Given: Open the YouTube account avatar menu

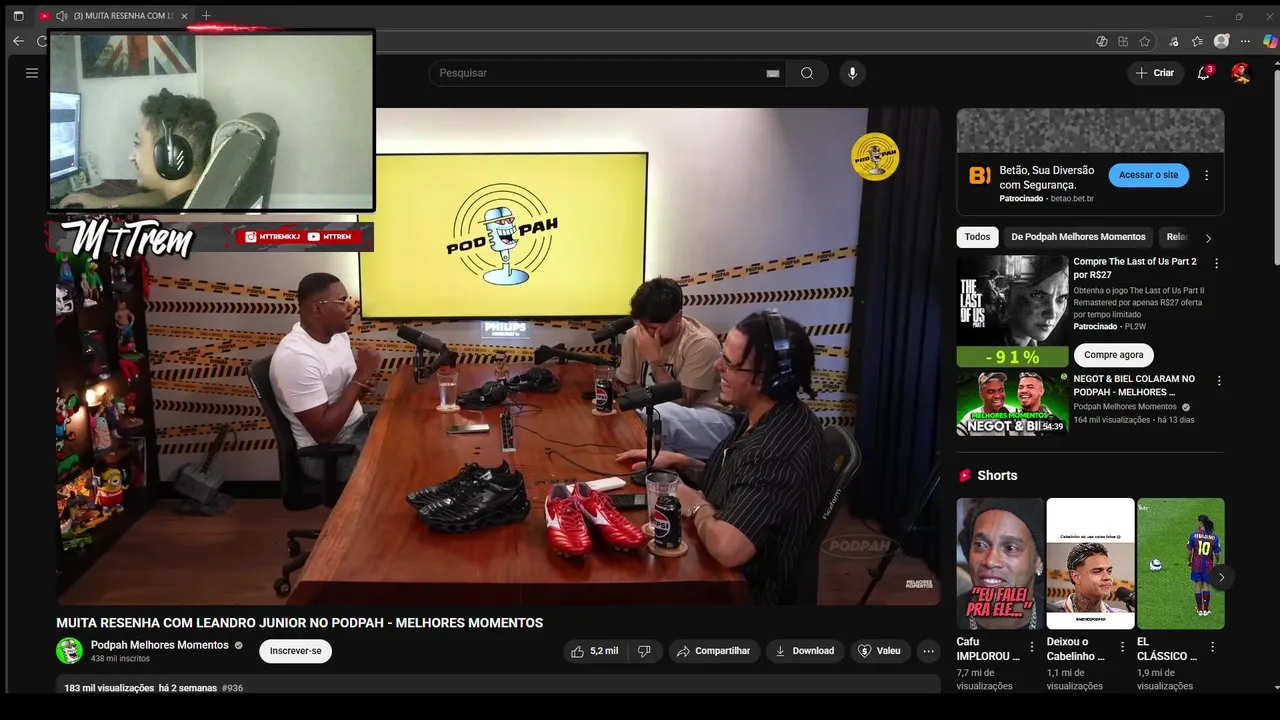Looking at the screenshot, I should tap(1241, 73).
